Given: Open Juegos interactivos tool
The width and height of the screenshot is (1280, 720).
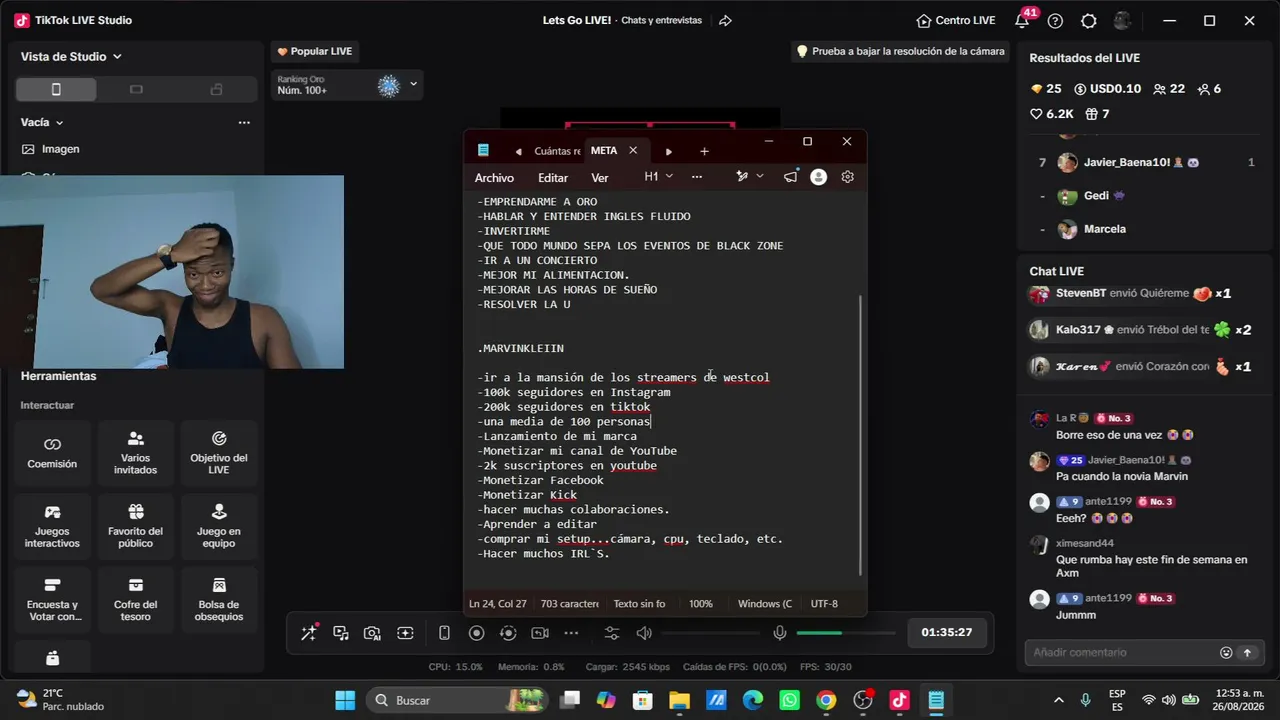Looking at the screenshot, I should coord(52,526).
